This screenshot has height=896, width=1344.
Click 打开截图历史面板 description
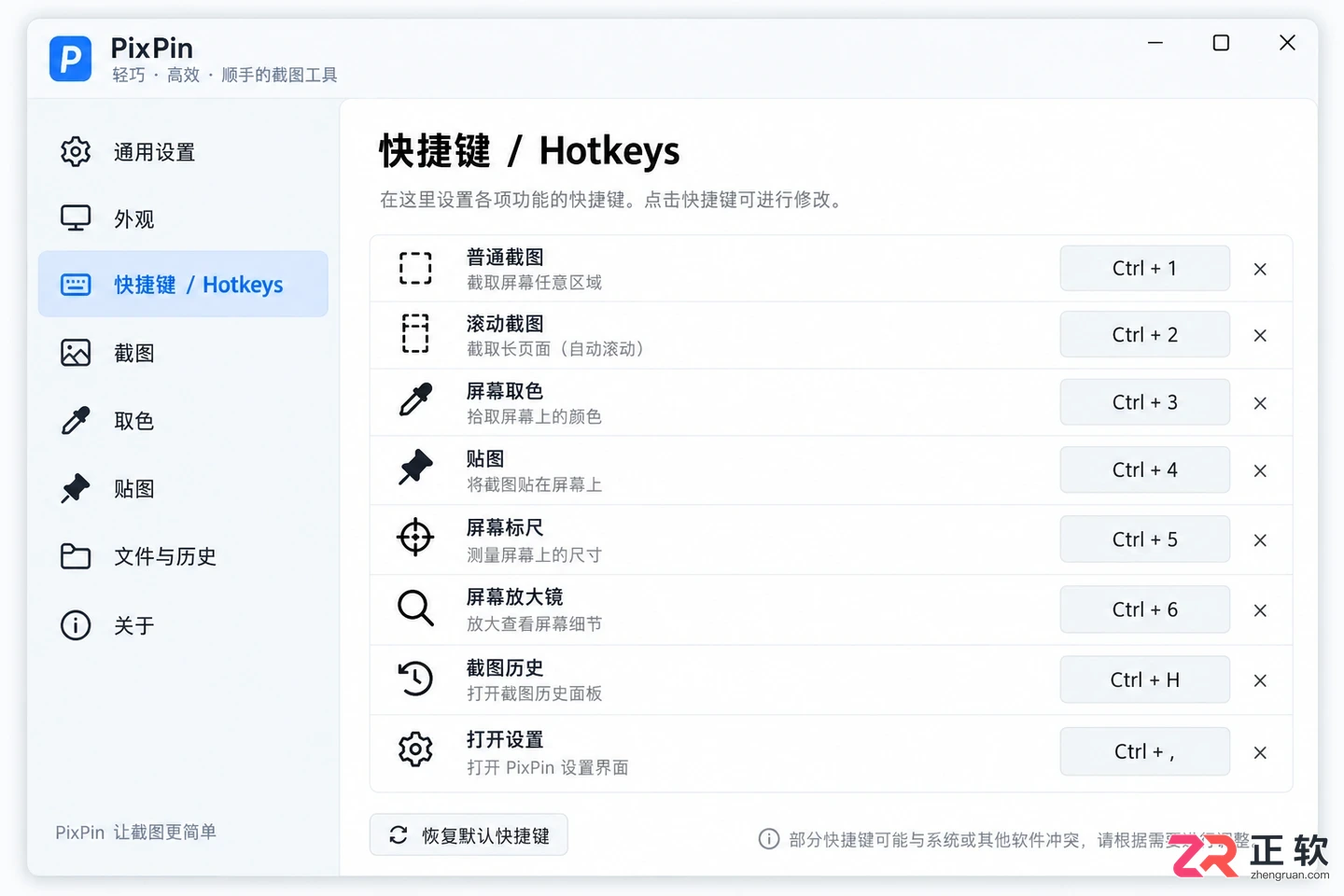click(534, 693)
